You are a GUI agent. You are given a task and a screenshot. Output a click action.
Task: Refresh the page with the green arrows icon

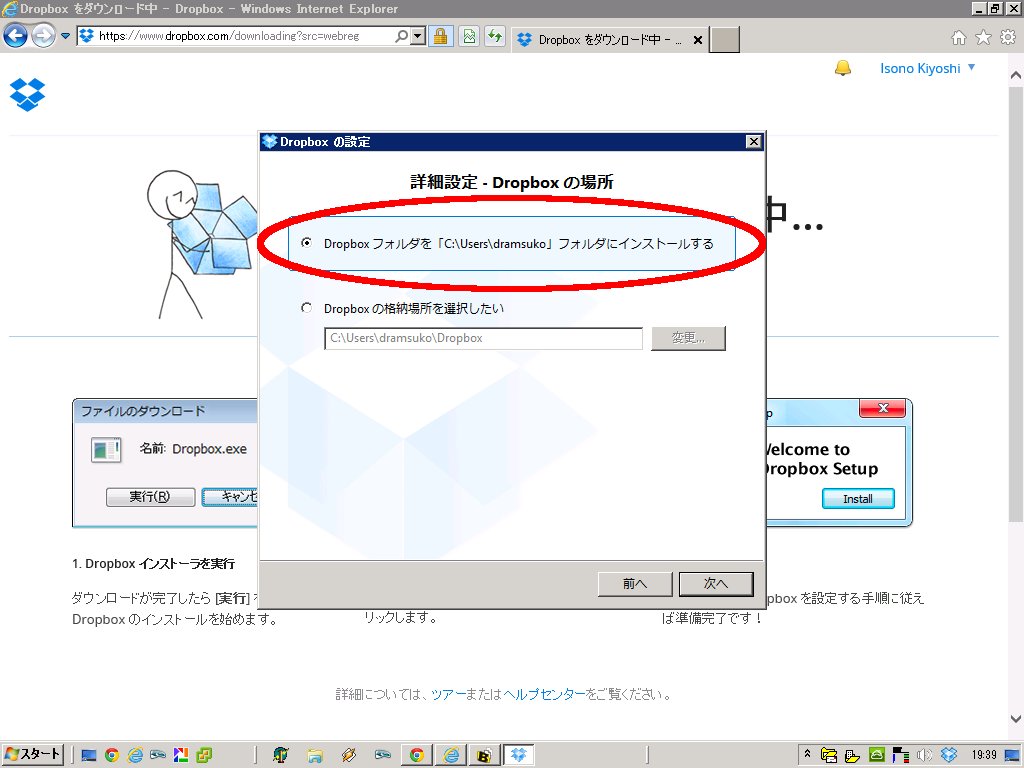(495, 36)
